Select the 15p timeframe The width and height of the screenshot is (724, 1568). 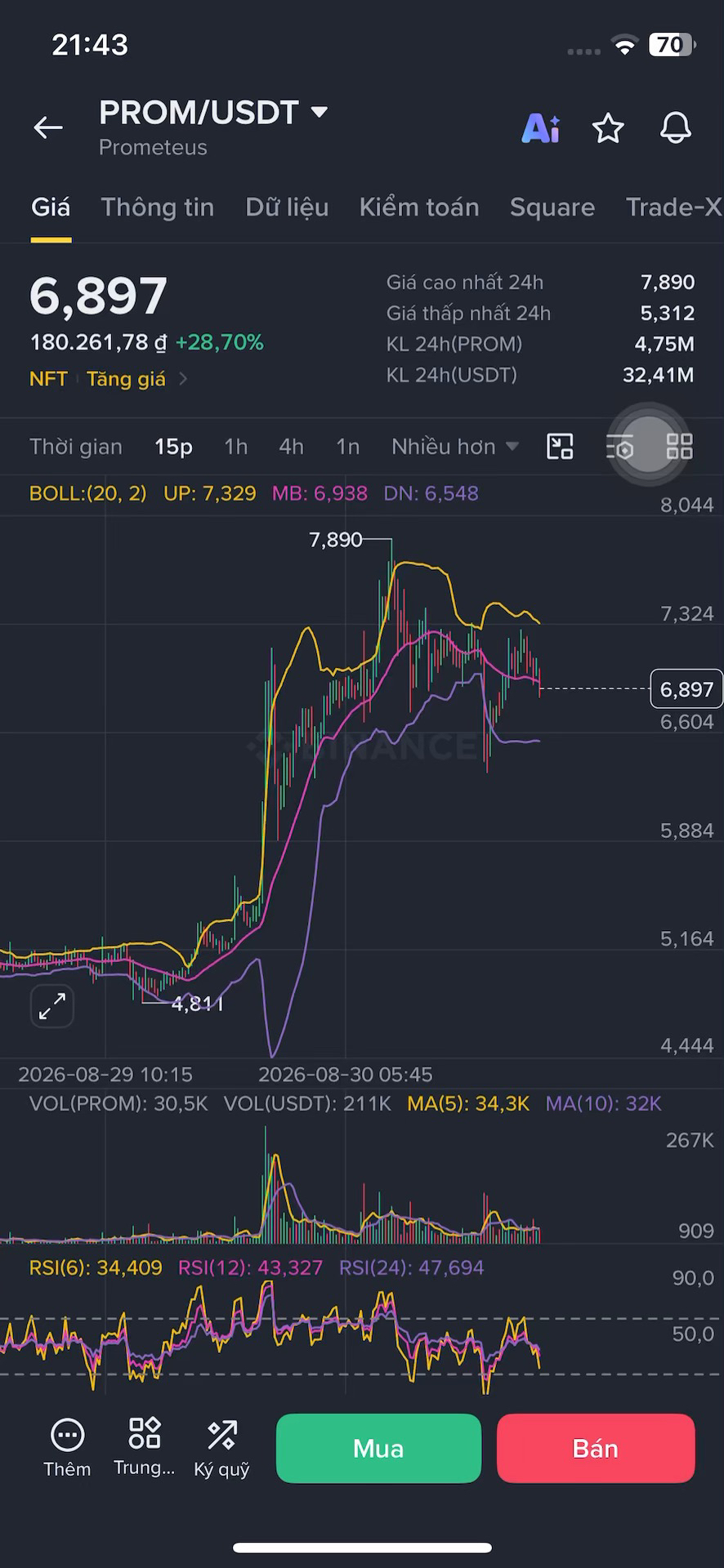(x=173, y=447)
